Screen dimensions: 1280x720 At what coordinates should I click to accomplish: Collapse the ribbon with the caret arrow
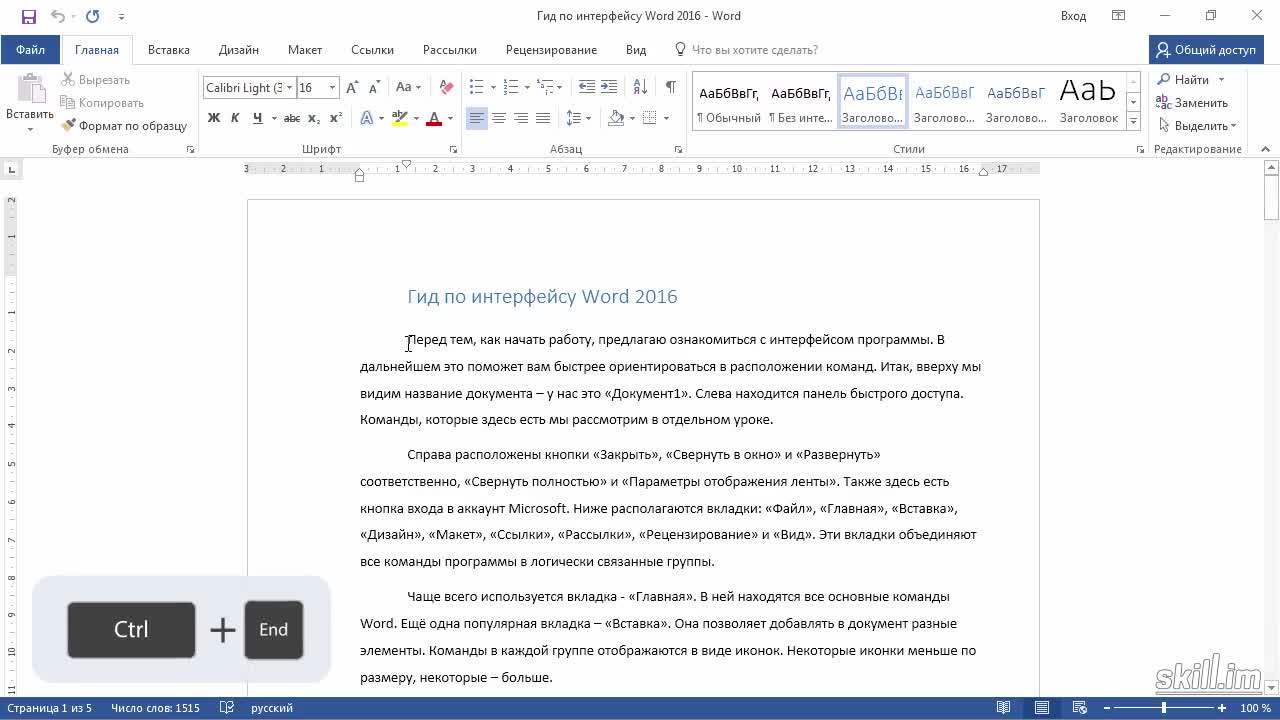1267,150
